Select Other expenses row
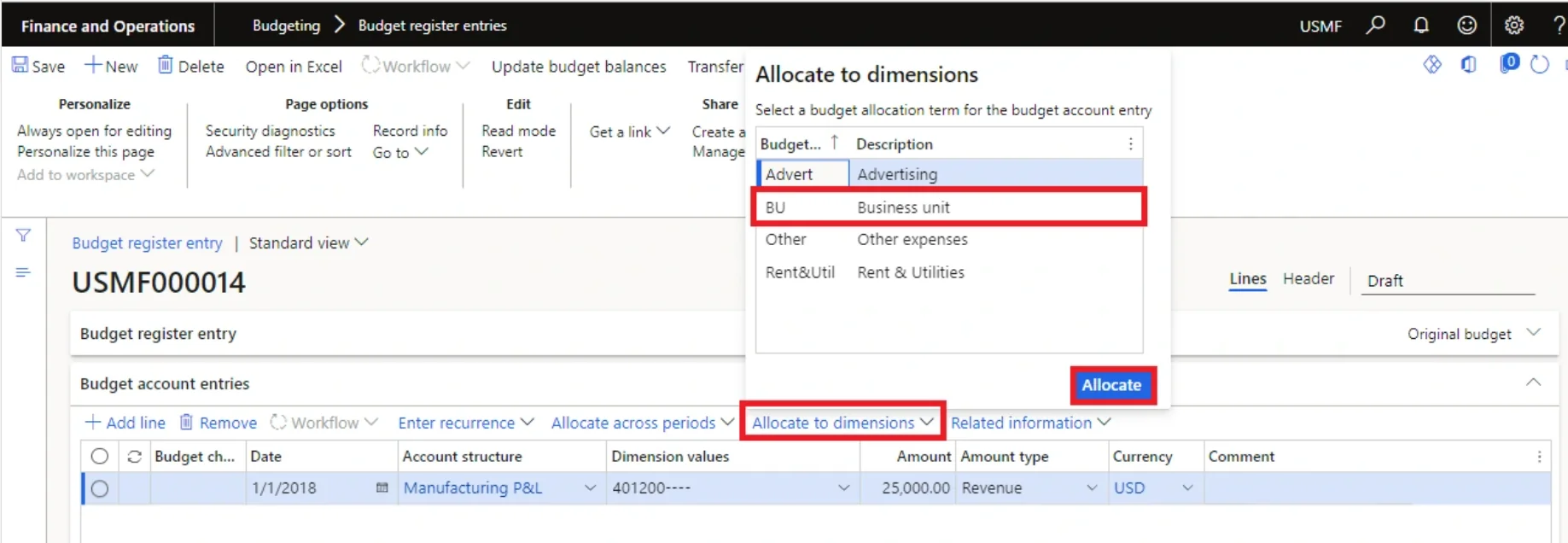The width and height of the screenshot is (1568, 543). point(949,240)
